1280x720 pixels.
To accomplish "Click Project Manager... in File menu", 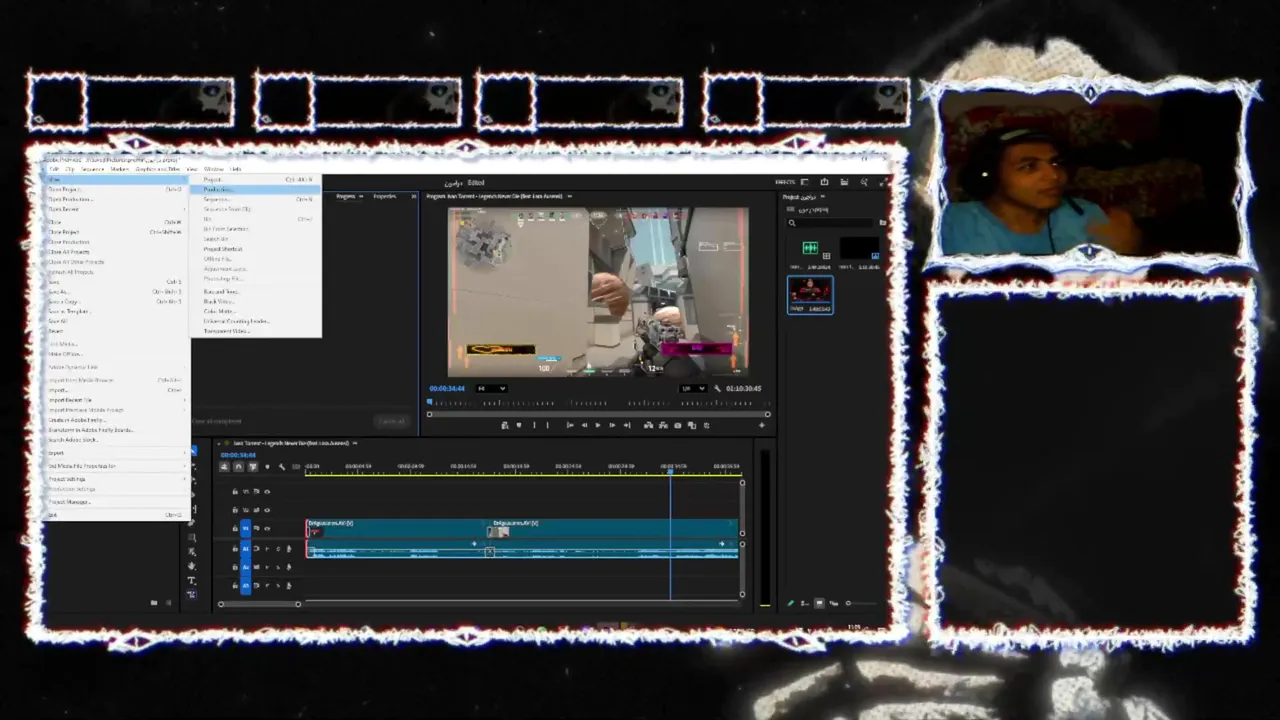I will [x=117, y=502].
